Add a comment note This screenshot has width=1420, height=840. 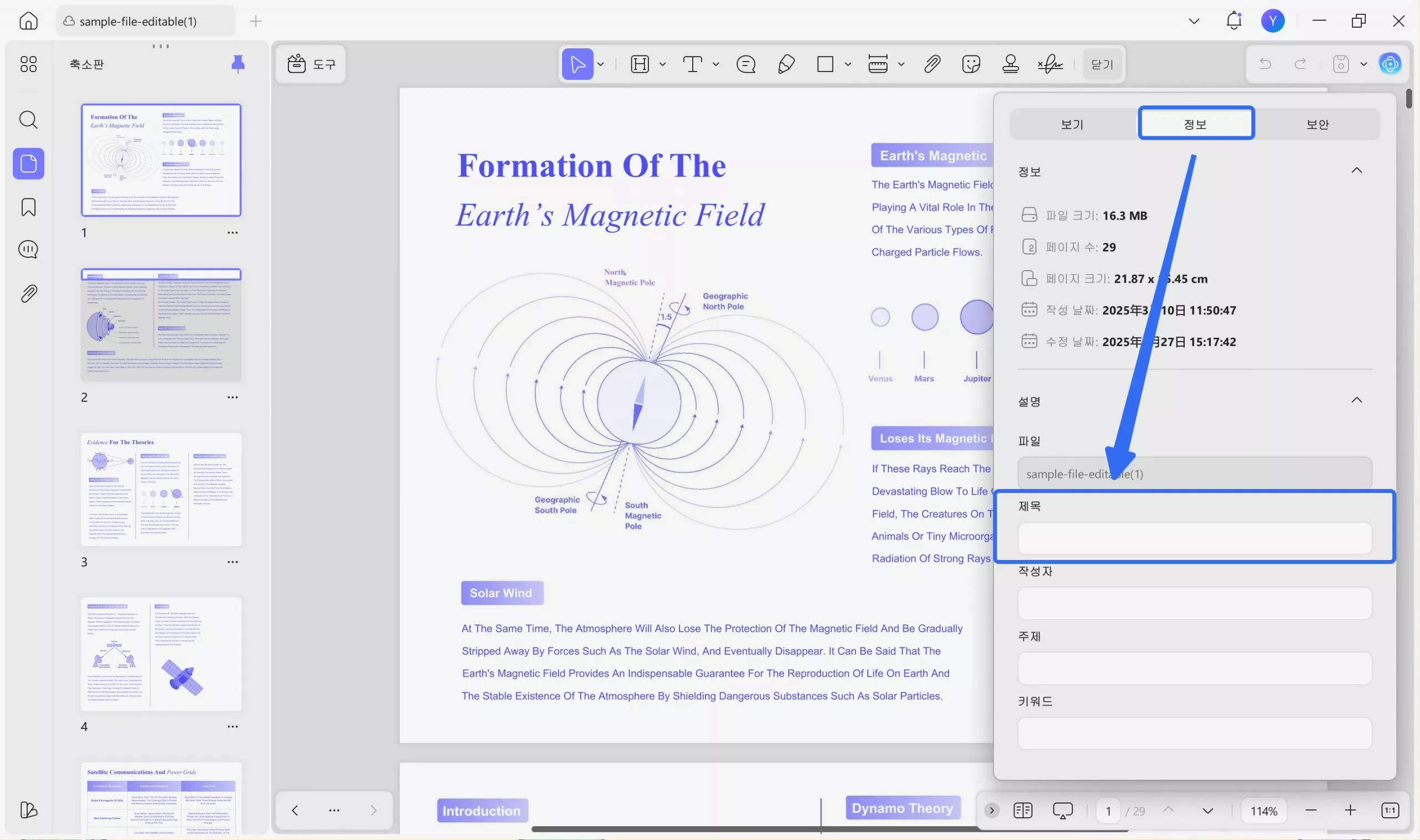click(x=745, y=64)
